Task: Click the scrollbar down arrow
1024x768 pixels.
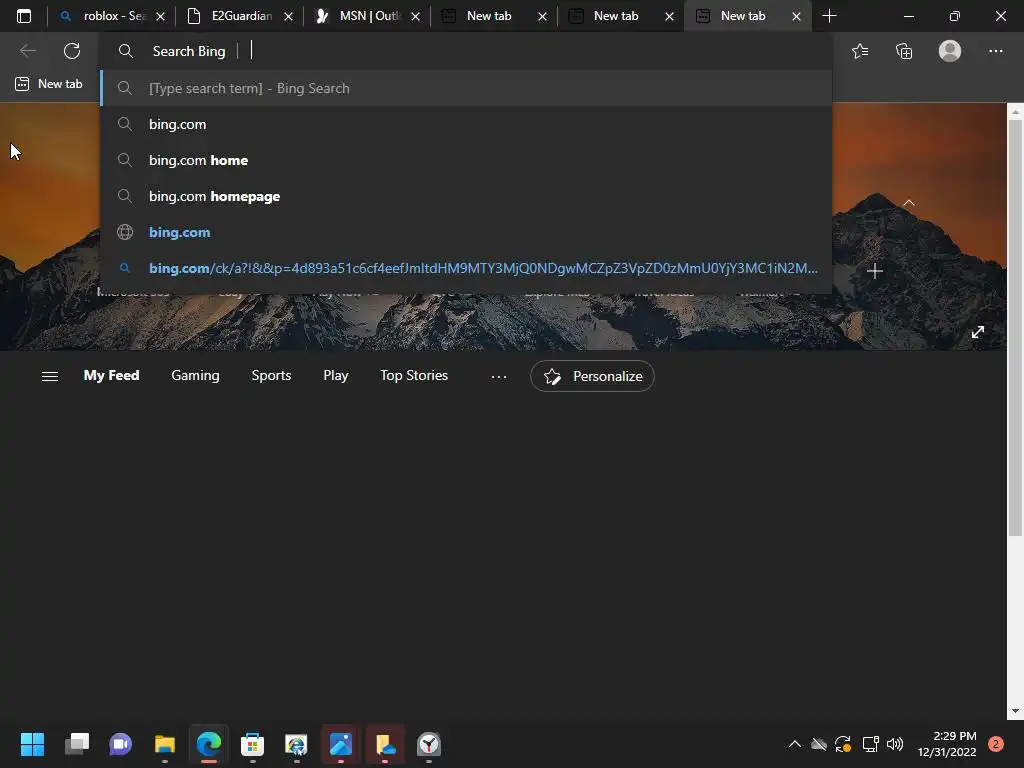Action: pyautogui.click(x=1015, y=711)
